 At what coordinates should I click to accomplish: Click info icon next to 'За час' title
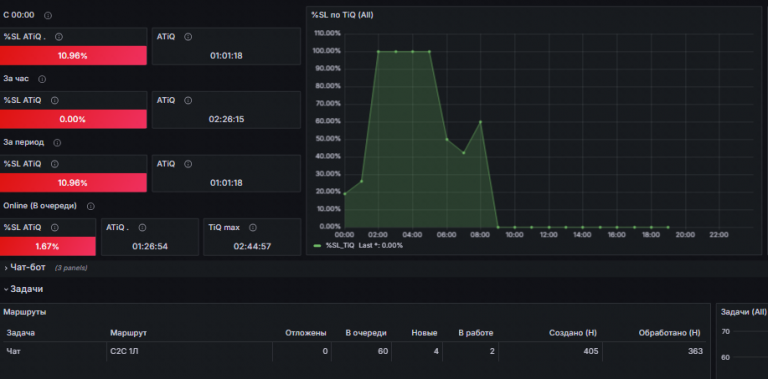(42, 79)
